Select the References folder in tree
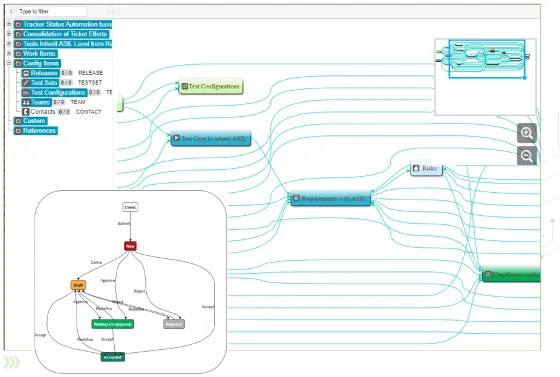Image resolution: width=560 pixels, height=377 pixels. pyautogui.click(x=36, y=131)
